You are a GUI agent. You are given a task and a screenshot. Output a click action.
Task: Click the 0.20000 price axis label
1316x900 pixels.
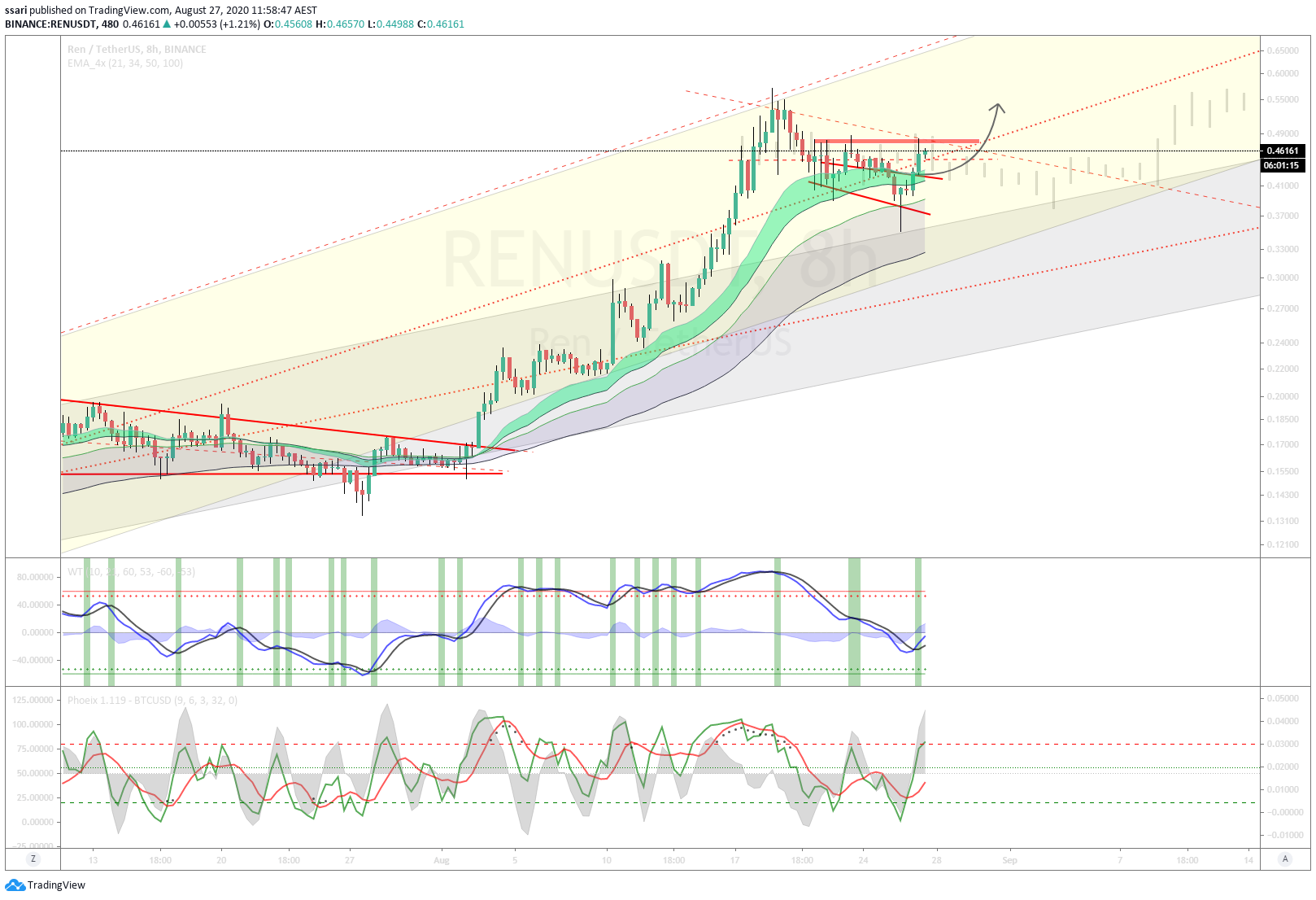1283,397
